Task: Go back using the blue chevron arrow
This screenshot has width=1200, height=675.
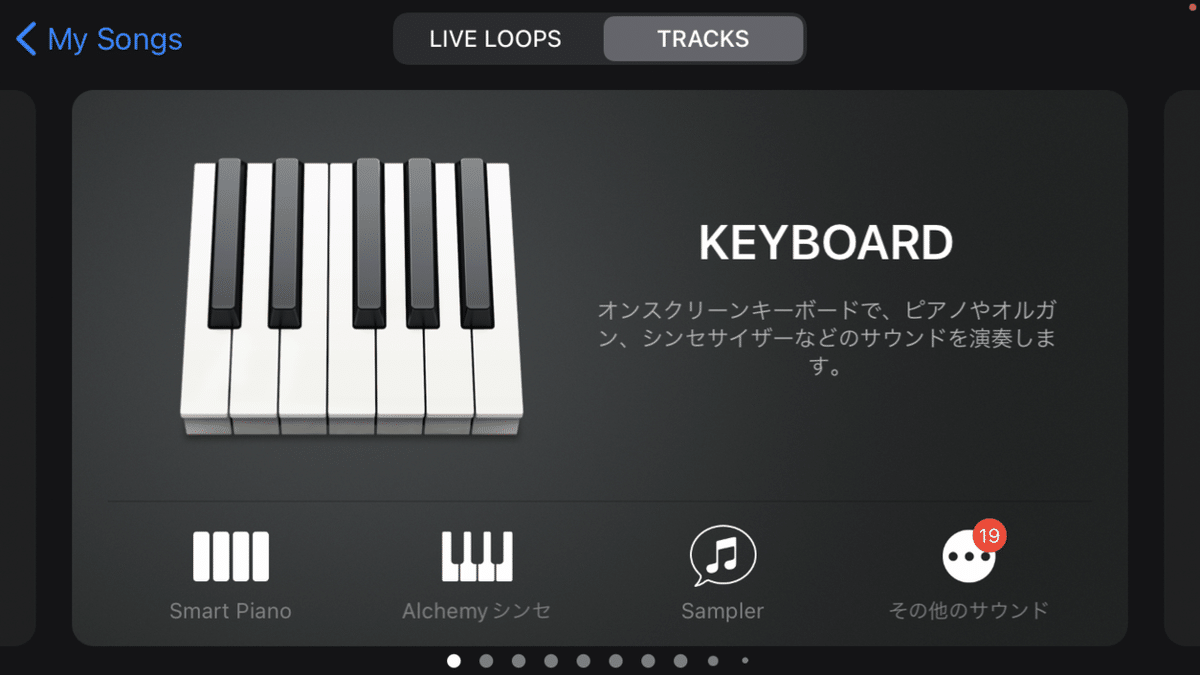Action: click(x=26, y=39)
